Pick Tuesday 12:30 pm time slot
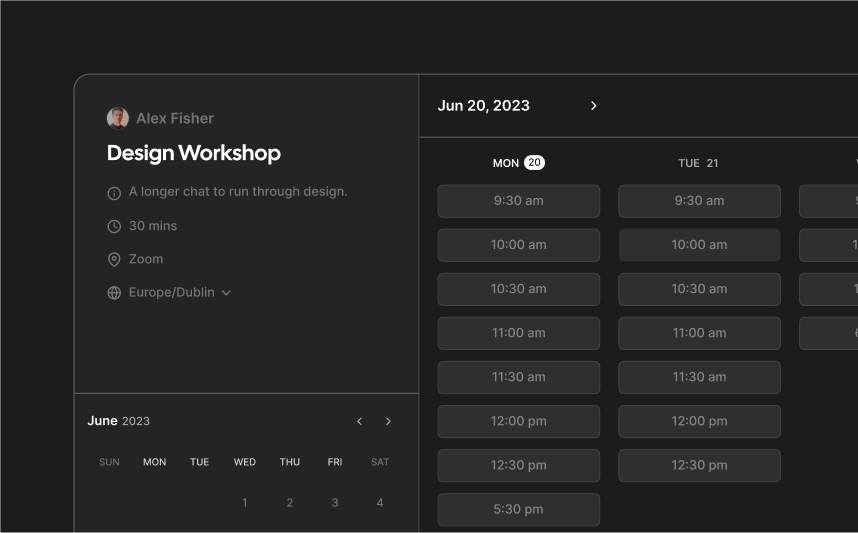Viewport: 858px width, 533px height. [699, 465]
